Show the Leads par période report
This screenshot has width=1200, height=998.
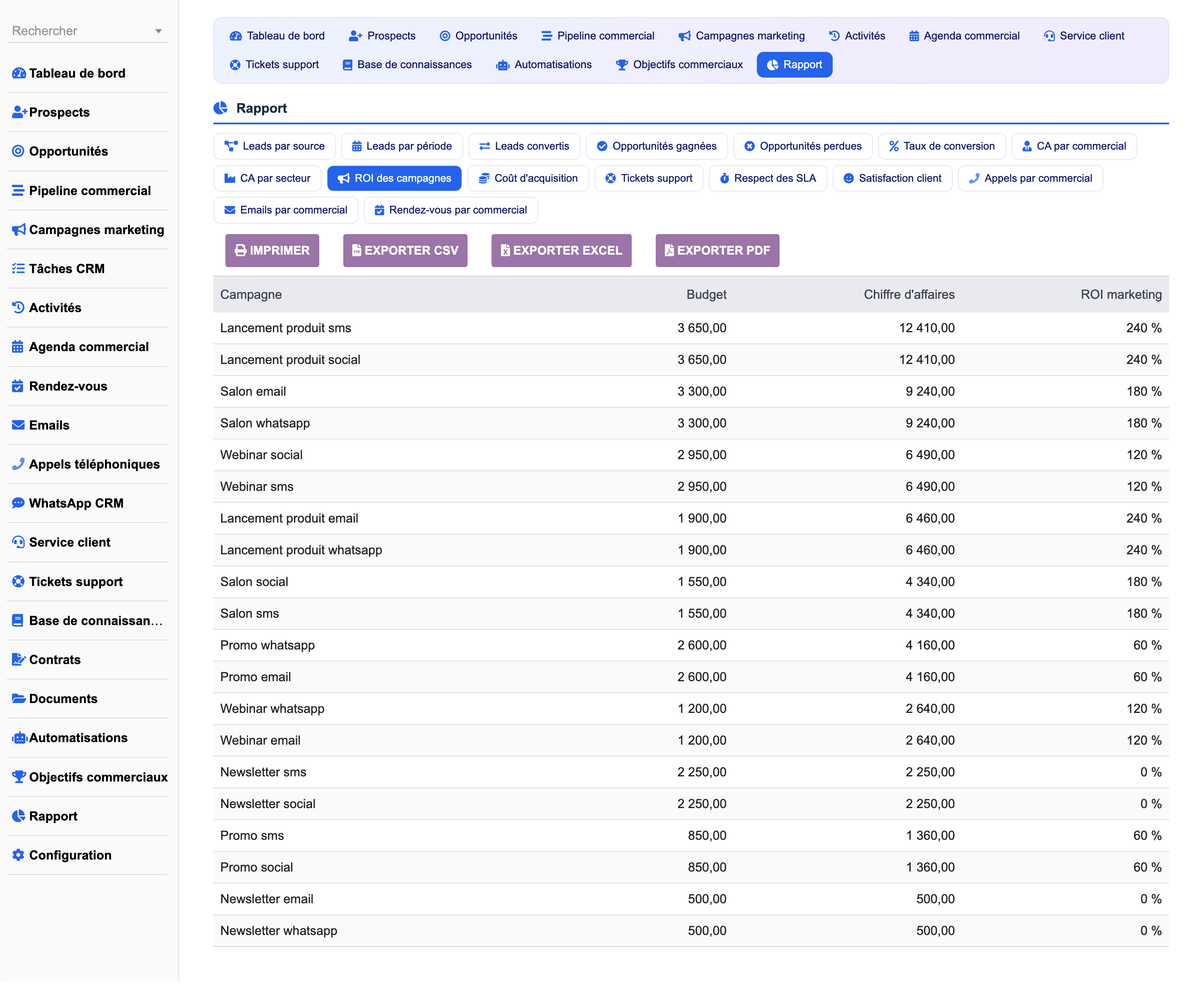point(401,146)
